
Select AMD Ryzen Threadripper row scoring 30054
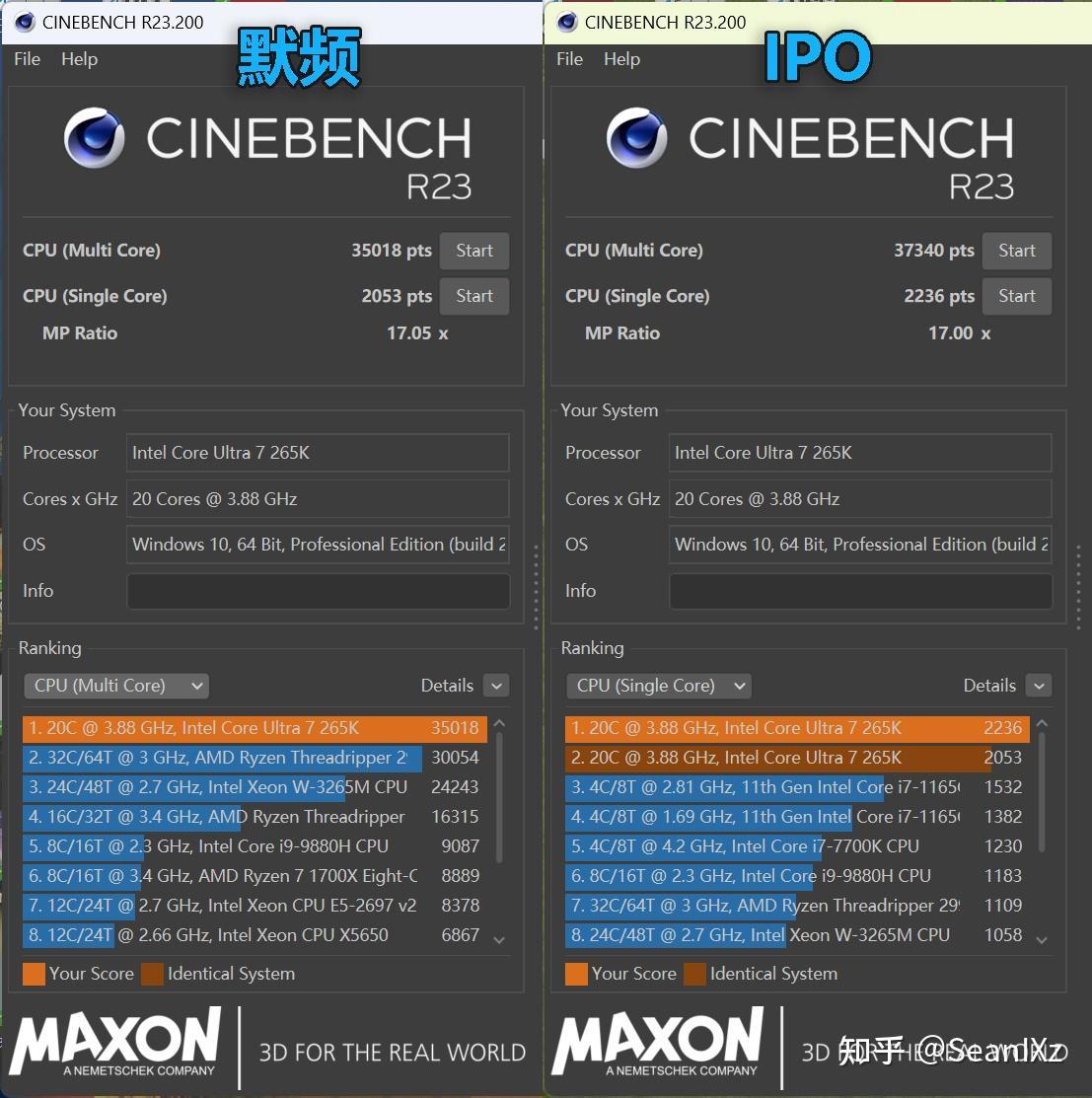(x=255, y=758)
